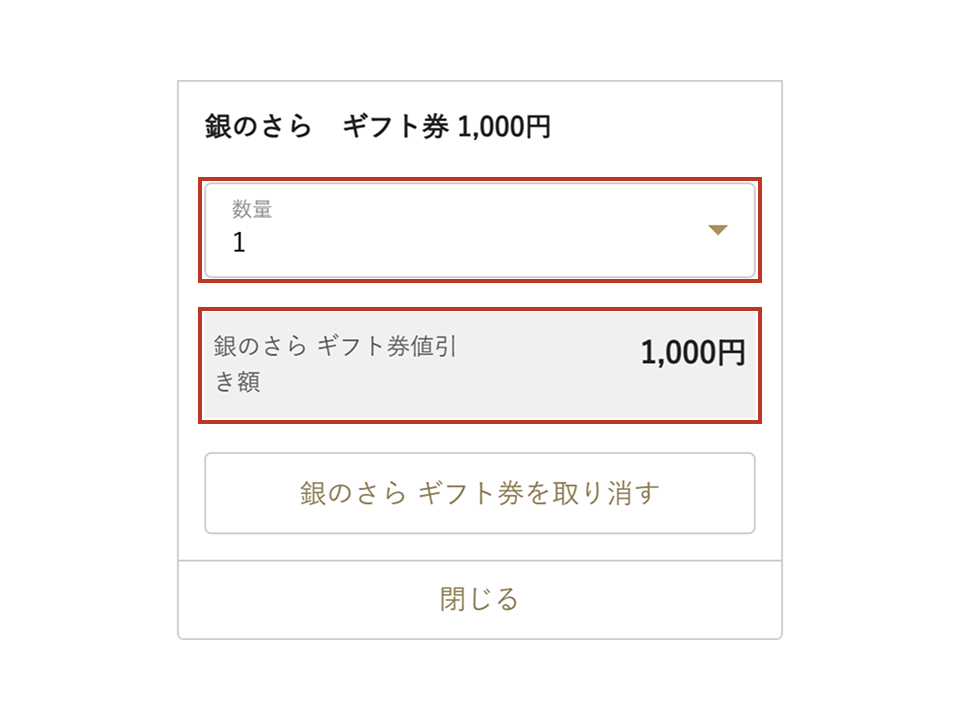
Task: Click the 数量 label text
Action: click(x=252, y=209)
